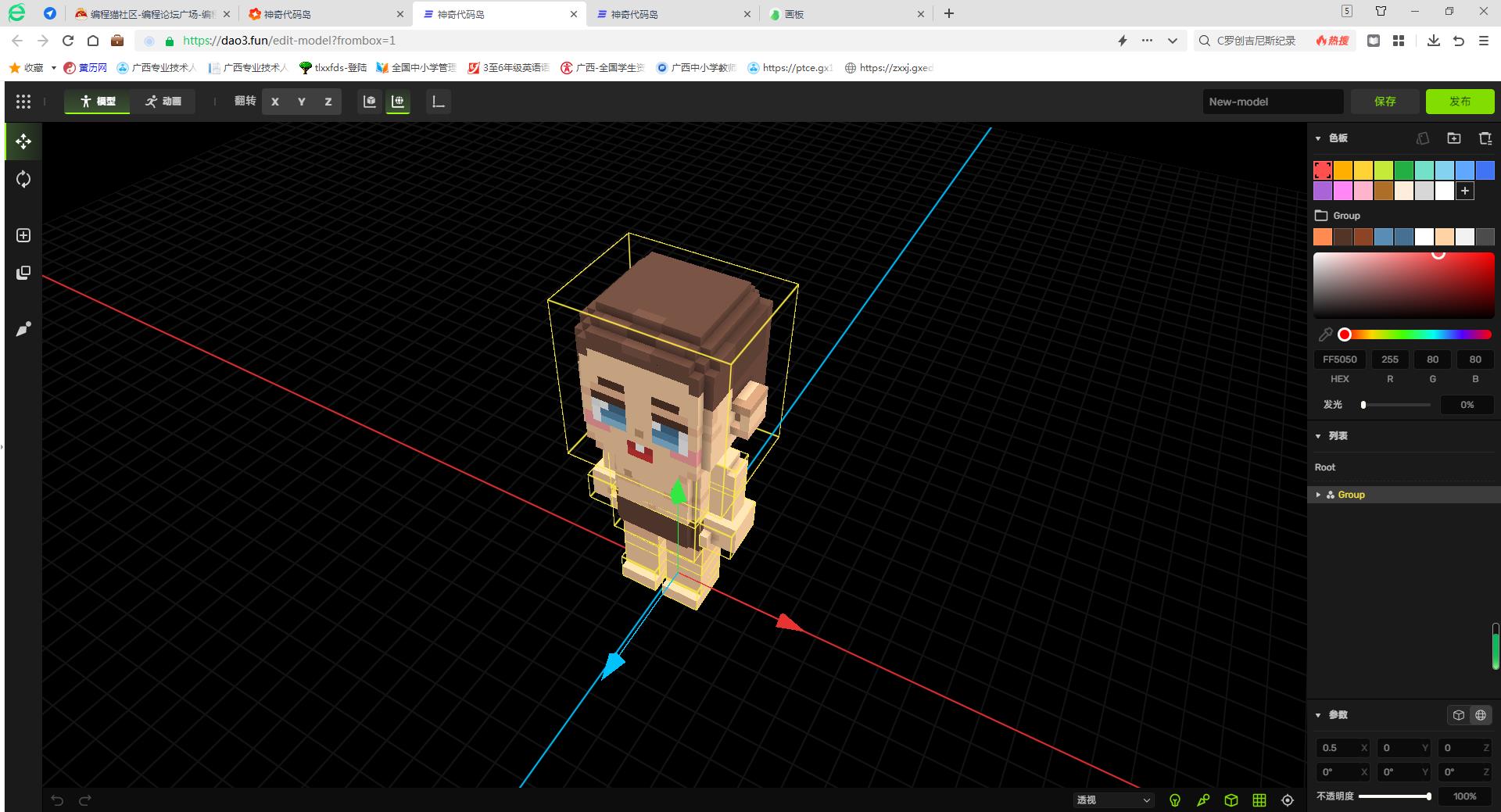Click the 热搜 hot search button

tap(1332, 41)
